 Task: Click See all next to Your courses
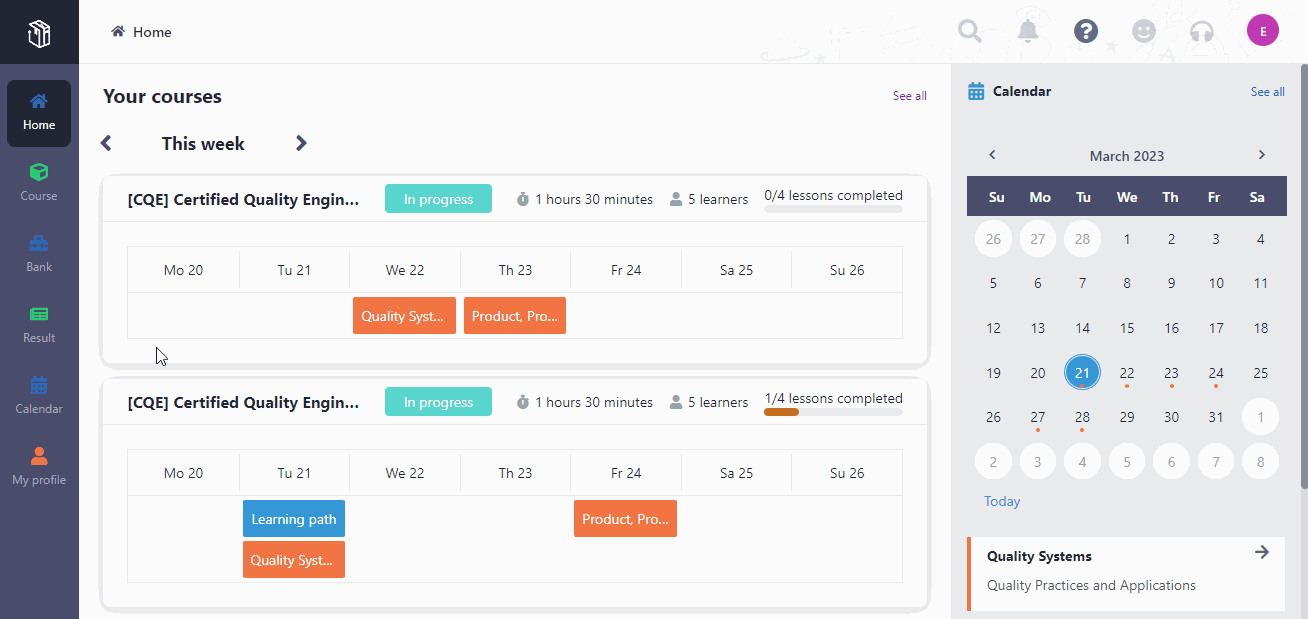pos(908,95)
